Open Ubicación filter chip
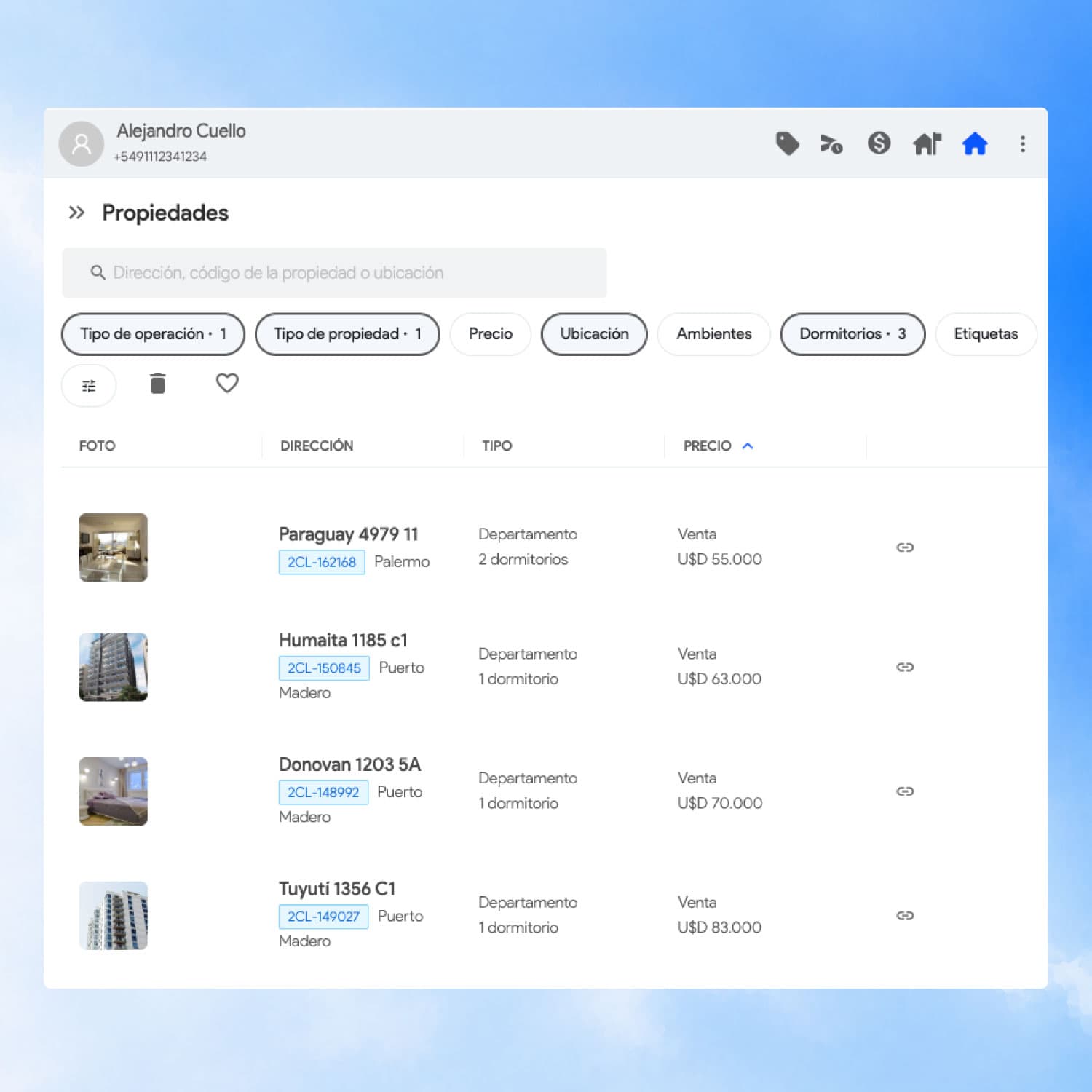The image size is (1092, 1092). [x=594, y=334]
